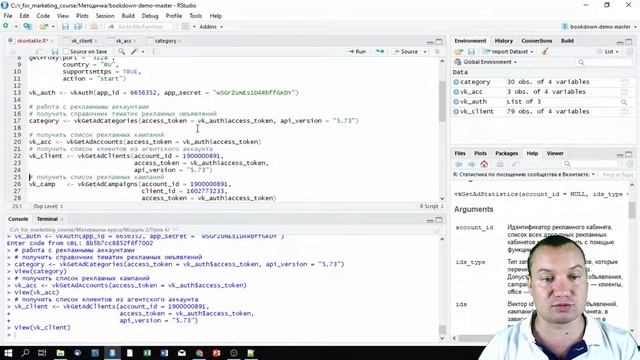Expand the category data frame entry
Screen dimensions: 640x360
456,82
